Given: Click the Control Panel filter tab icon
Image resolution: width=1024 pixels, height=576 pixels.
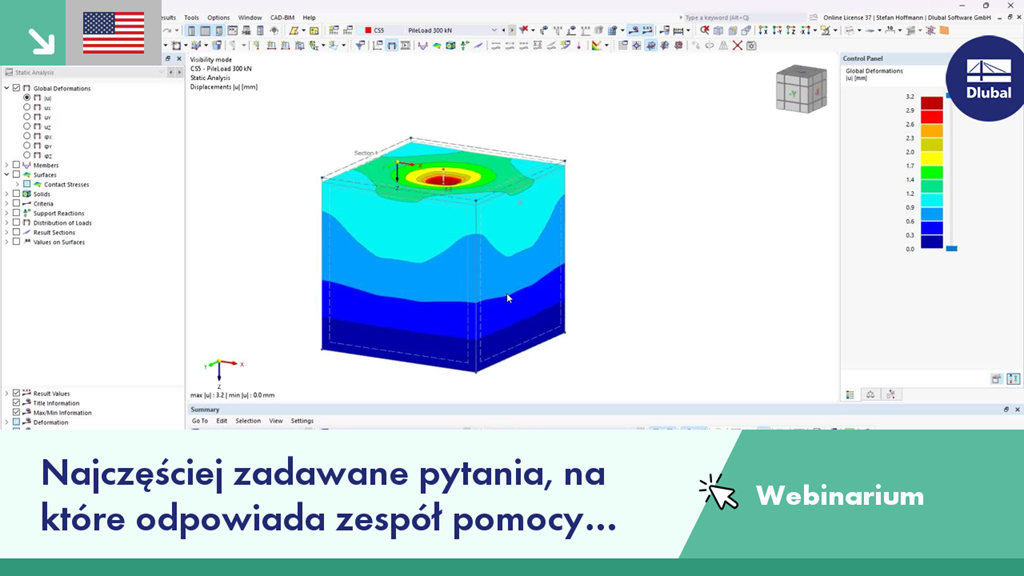Looking at the screenshot, I should [891, 394].
